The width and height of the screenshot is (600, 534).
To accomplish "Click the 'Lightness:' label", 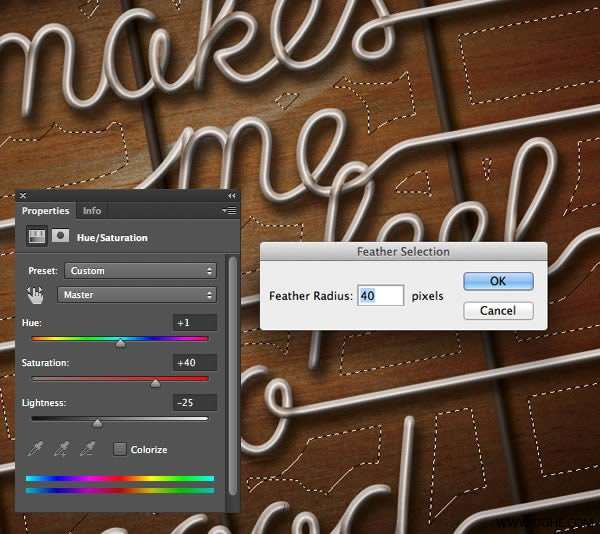I will click(44, 403).
